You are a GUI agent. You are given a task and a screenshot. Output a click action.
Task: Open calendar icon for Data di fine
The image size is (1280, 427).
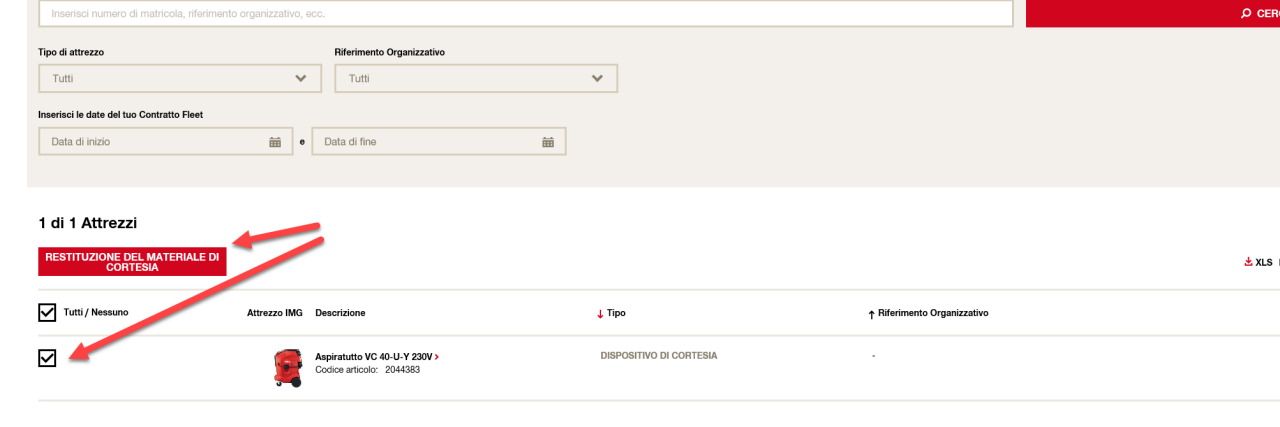click(548, 142)
